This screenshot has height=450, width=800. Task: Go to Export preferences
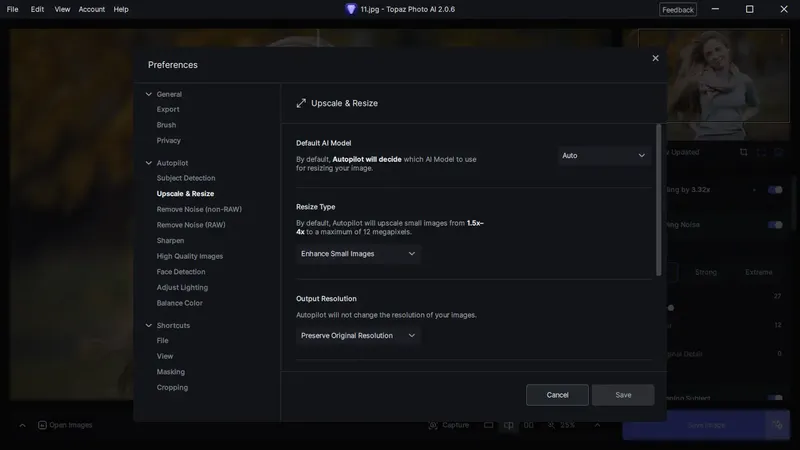[168, 109]
